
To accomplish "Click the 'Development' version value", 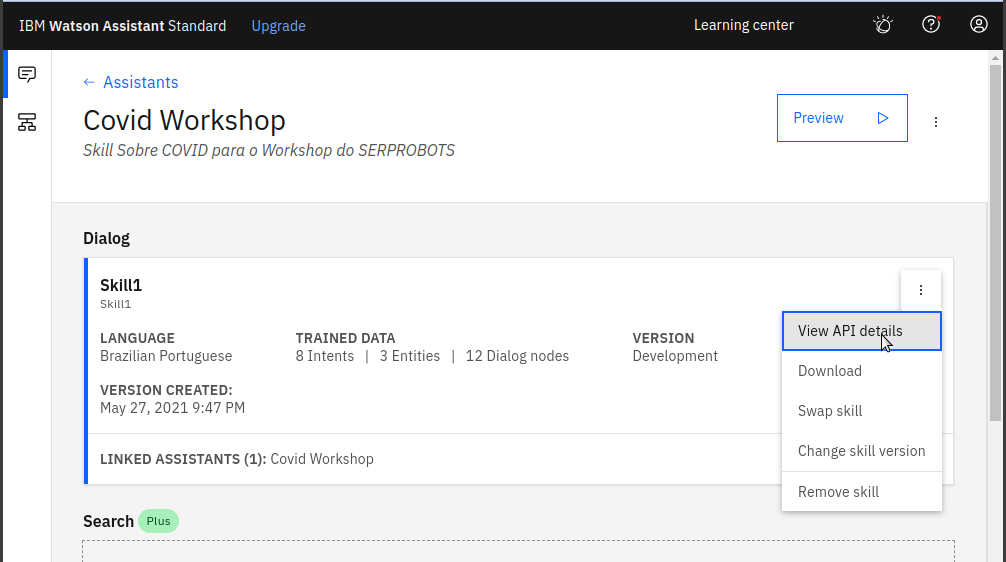I will (x=675, y=356).
